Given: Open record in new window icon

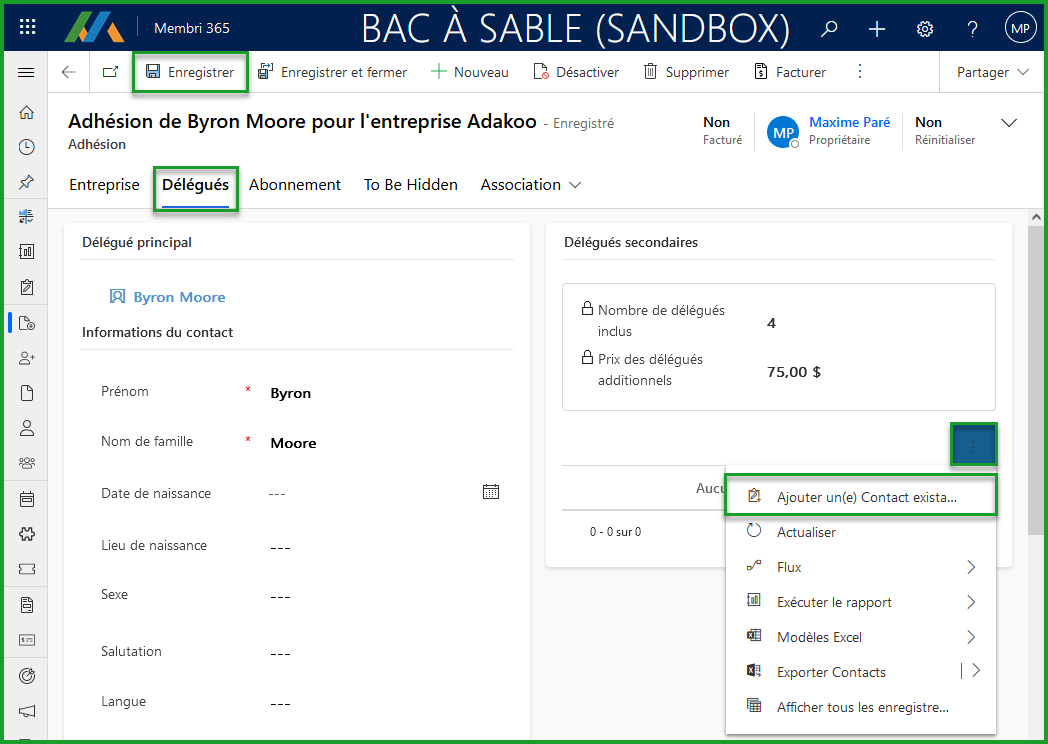Looking at the screenshot, I should 110,72.
